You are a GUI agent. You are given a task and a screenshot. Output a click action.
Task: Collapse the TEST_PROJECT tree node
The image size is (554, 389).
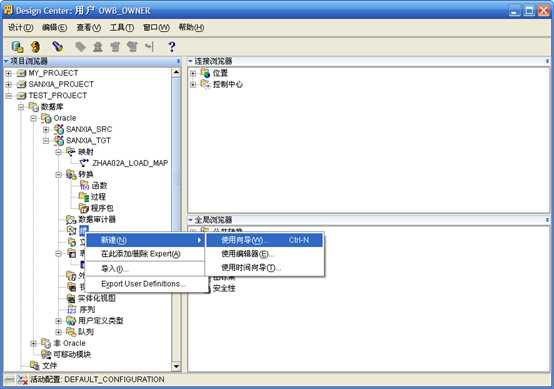pos(9,96)
